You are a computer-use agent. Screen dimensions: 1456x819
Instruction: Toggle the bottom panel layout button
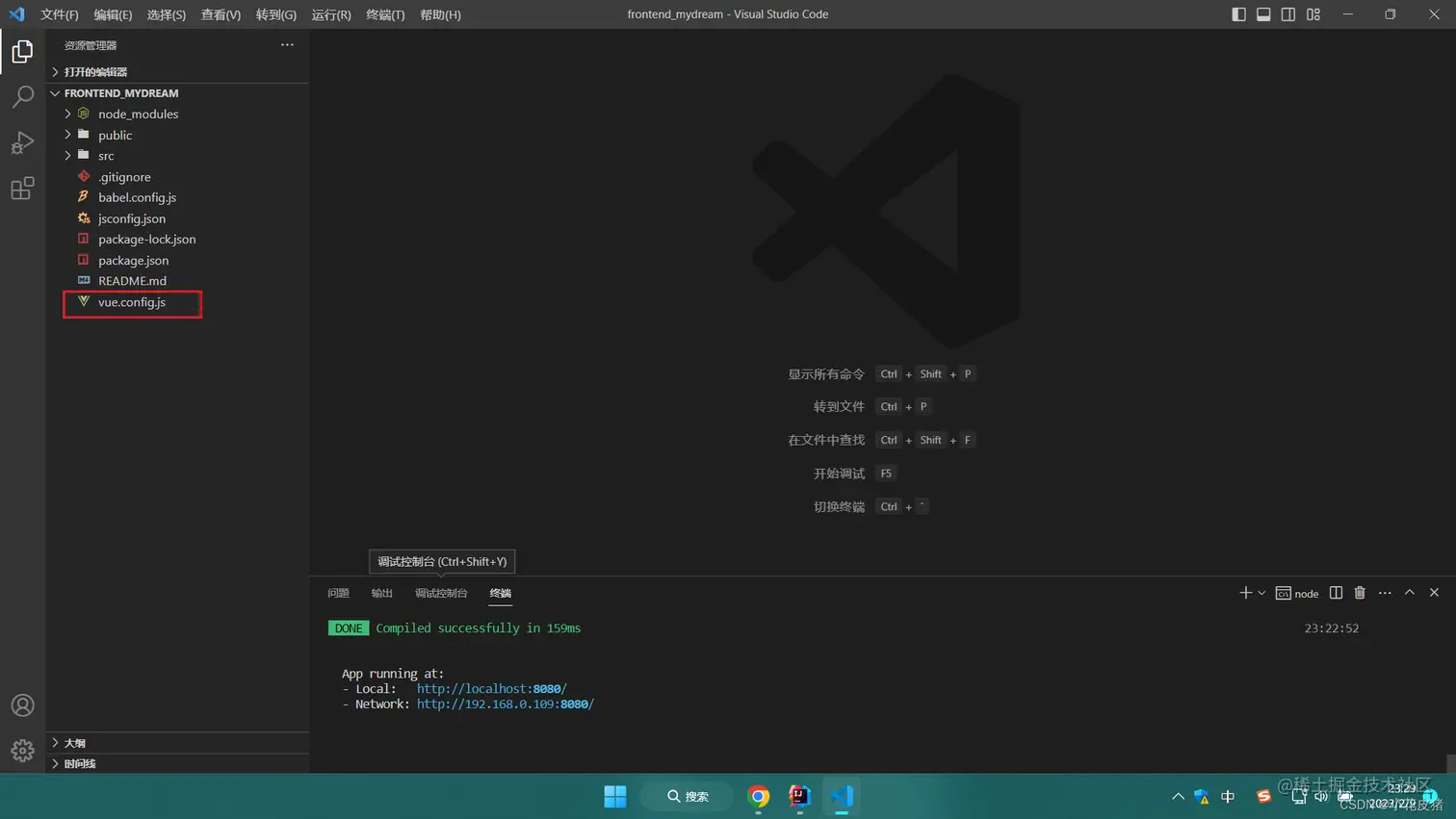(x=1263, y=14)
